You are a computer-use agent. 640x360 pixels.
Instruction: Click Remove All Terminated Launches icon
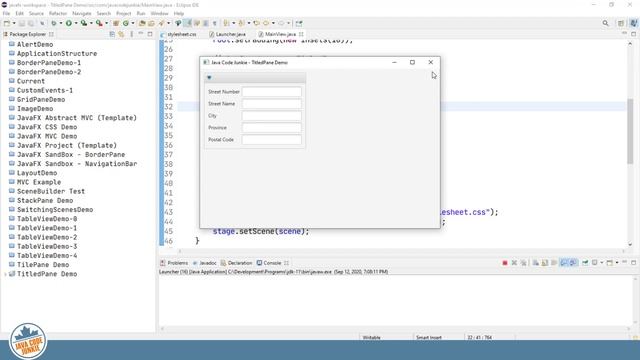click(x=523, y=263)
